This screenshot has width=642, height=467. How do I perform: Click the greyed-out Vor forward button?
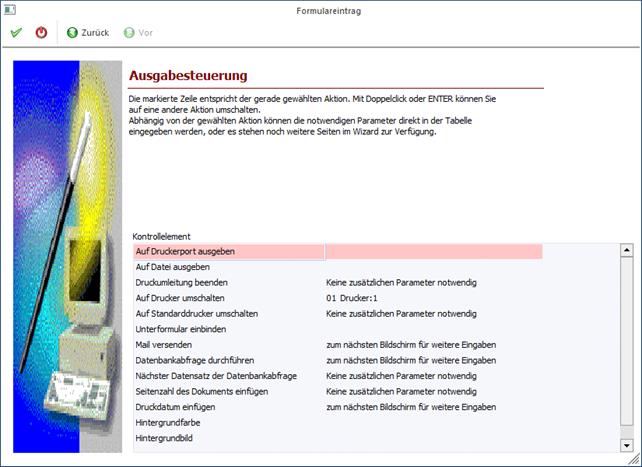138,32
